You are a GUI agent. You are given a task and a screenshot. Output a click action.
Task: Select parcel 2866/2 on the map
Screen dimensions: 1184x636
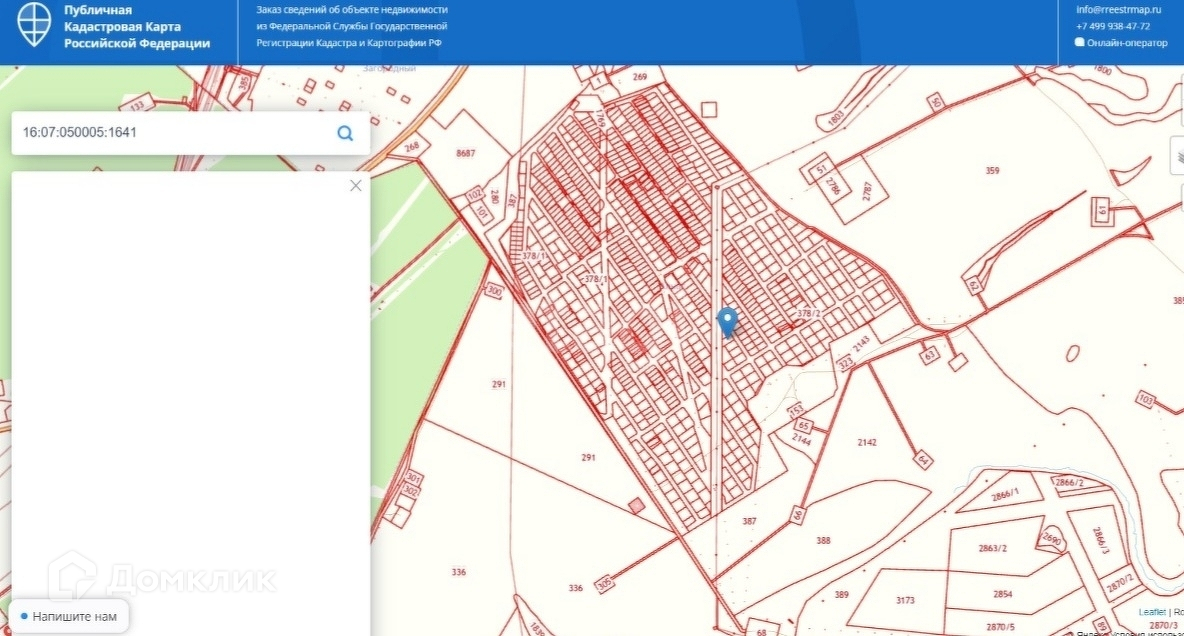pos(1069,483)
